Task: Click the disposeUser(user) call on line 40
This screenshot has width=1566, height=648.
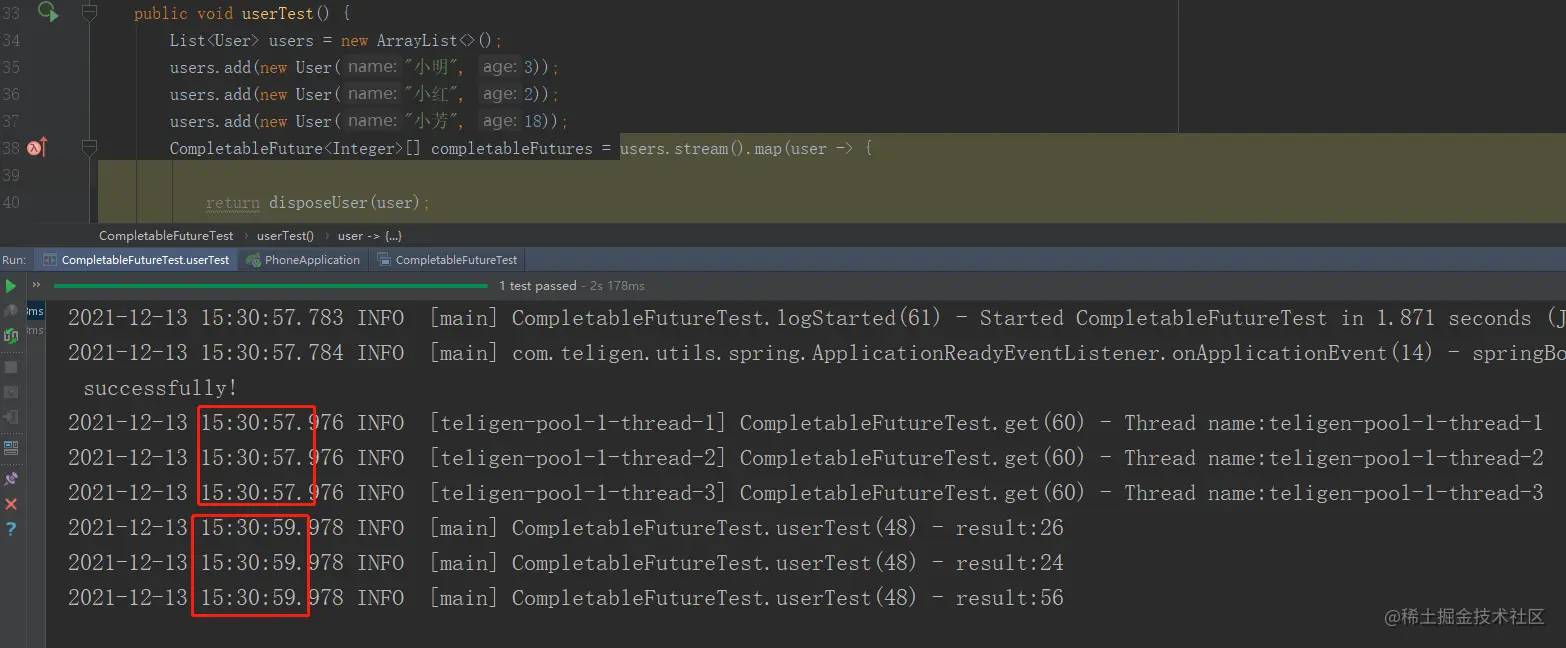Action: pyautogui.click(x=346, y=203)
